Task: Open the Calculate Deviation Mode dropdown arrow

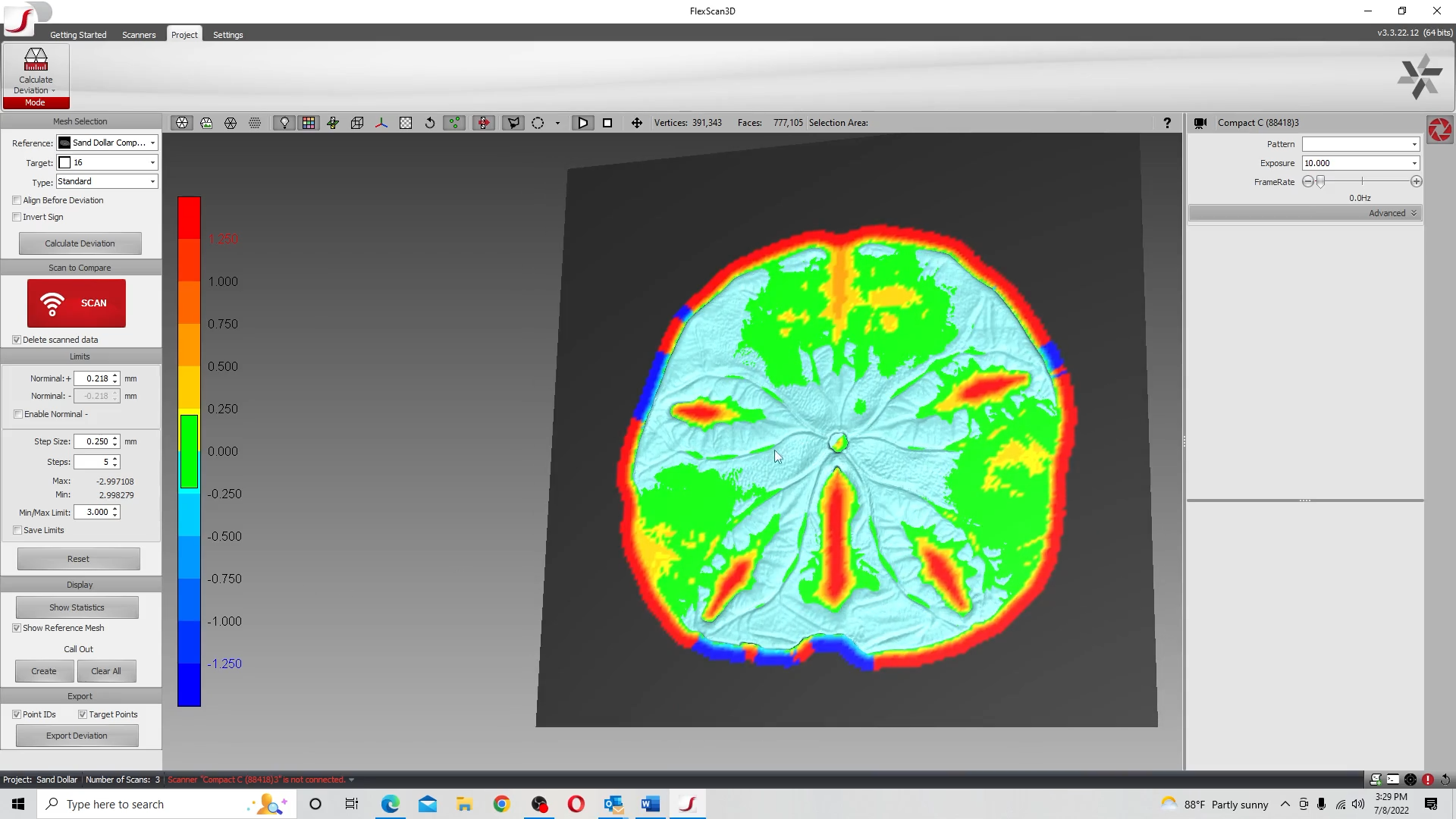Action: pyautogui.click(x=53, y=91)
